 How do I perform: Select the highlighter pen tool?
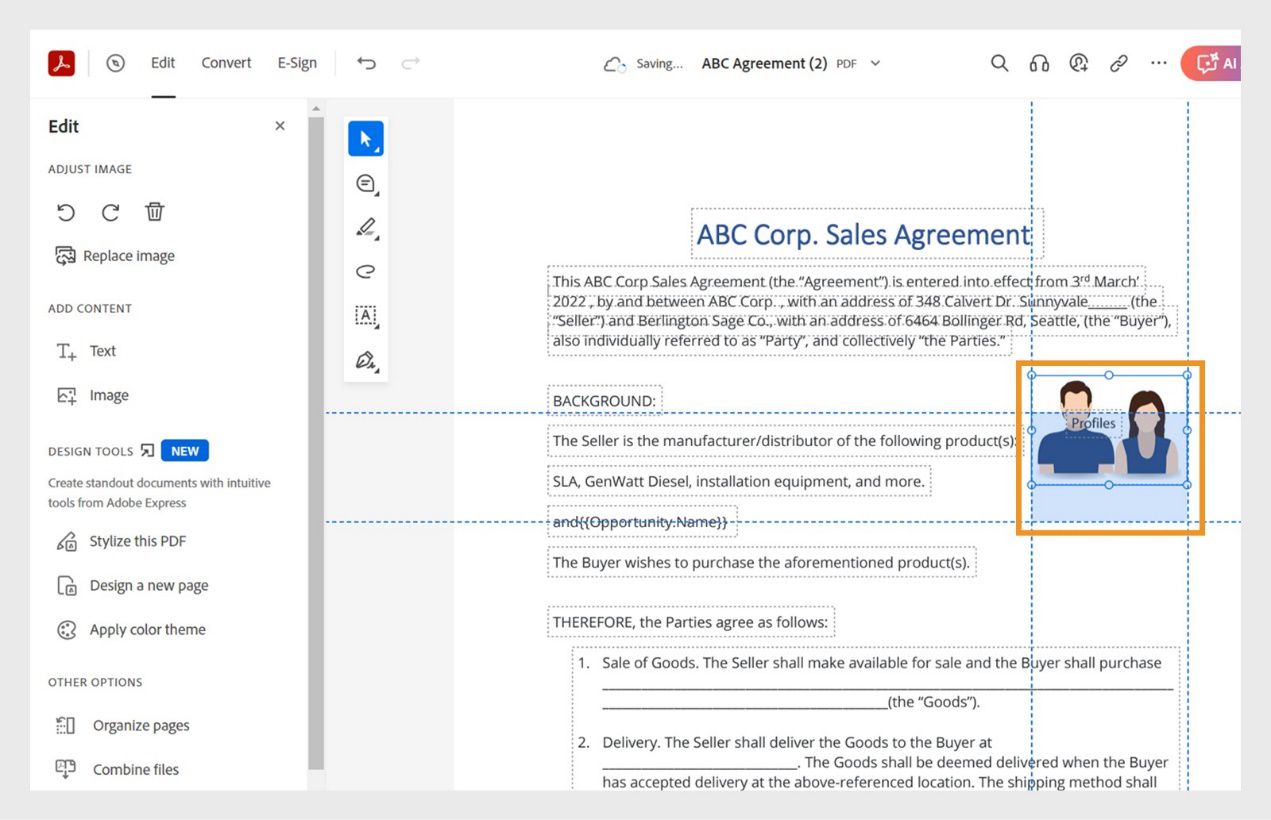[x=366, y=228]
